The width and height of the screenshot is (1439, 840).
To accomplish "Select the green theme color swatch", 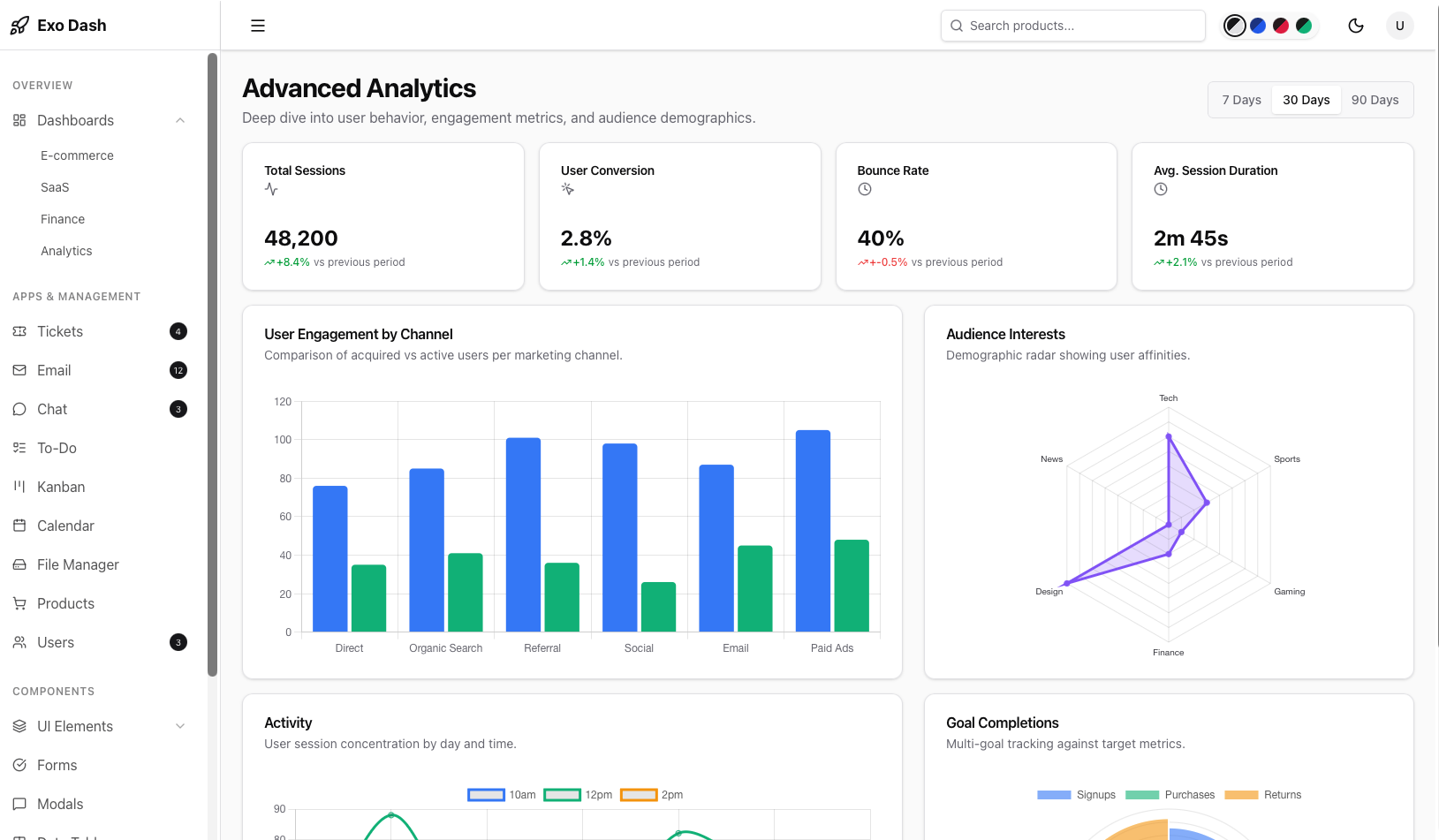I will coord(1304,26).
